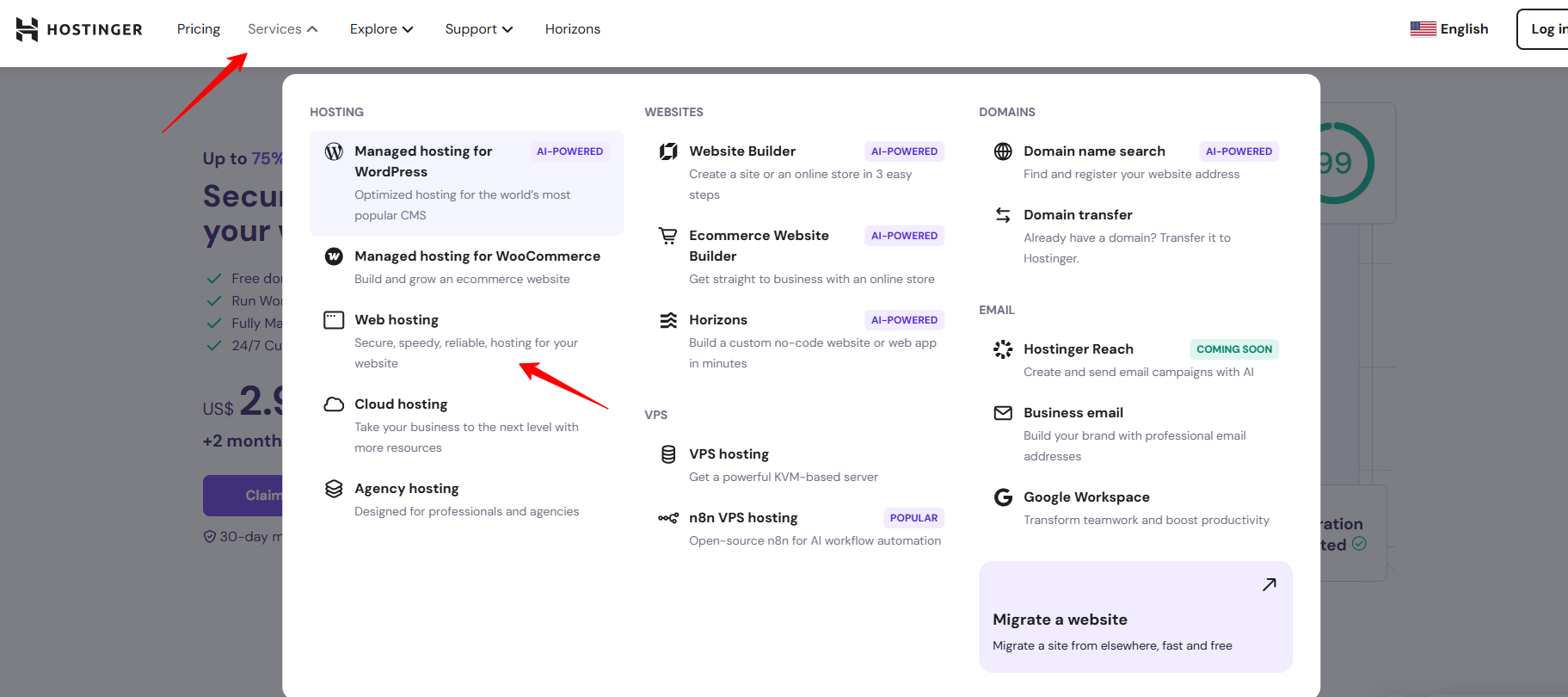Expand the Explore dropdown

tap(381, 29)
